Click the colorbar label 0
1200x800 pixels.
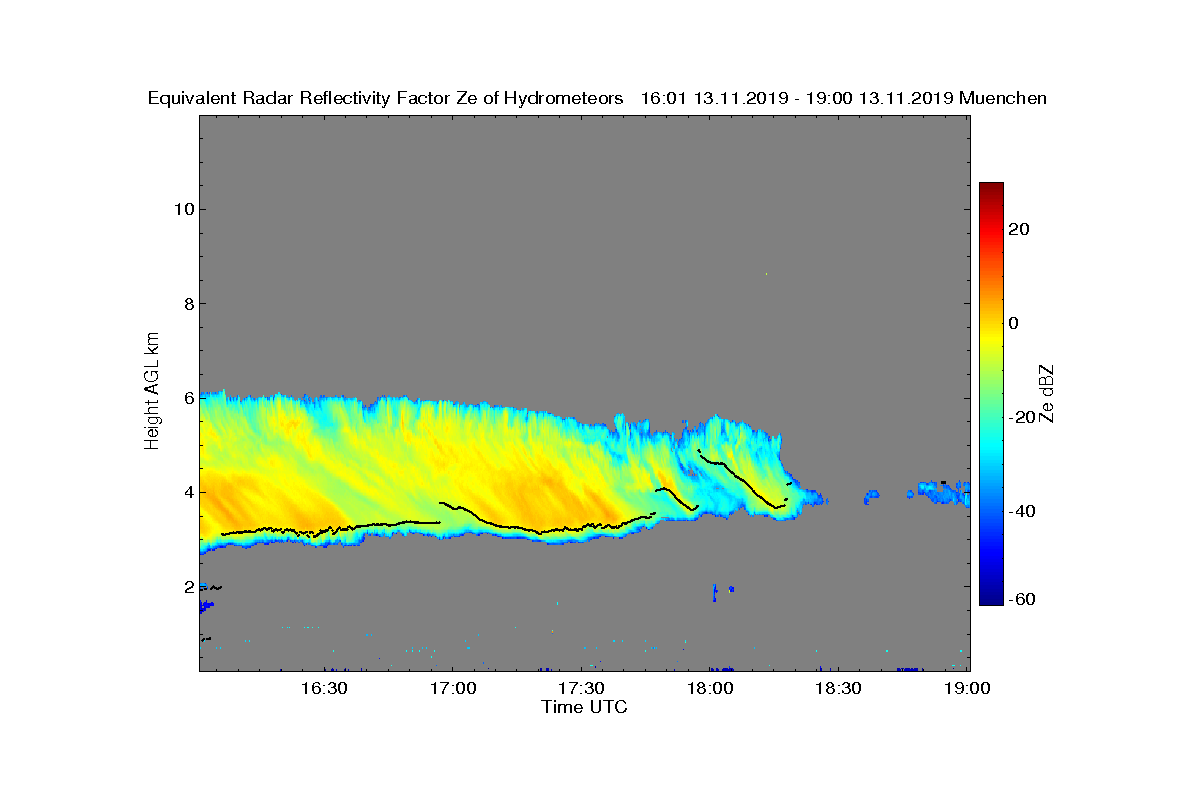pos(1015,323)
